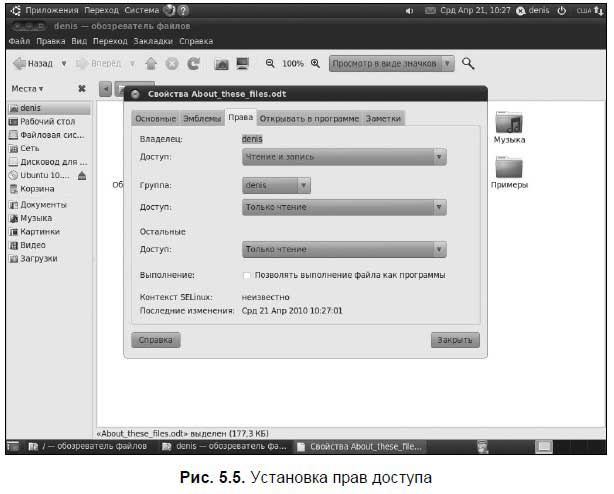Image resolution: width=614 pixels, height=494 pixels.
Task: Enable running the file as a program
Action: point(247,275)
